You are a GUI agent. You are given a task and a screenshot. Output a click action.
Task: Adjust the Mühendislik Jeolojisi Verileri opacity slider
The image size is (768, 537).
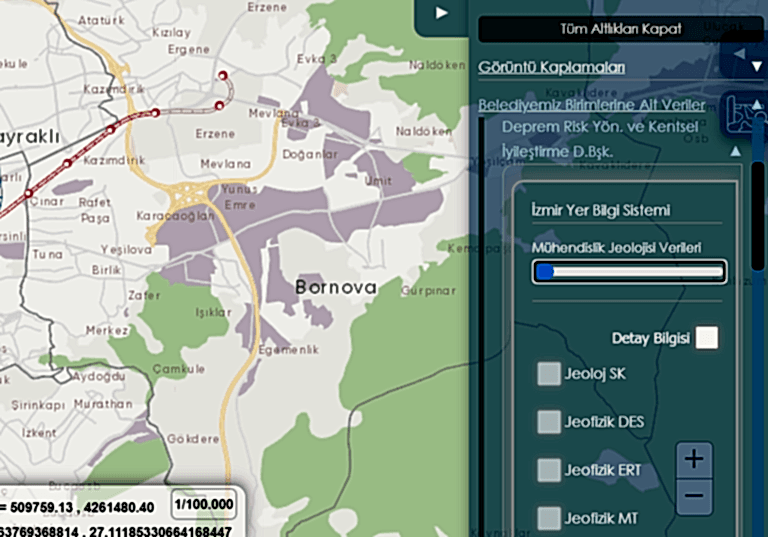pos(629,272)
